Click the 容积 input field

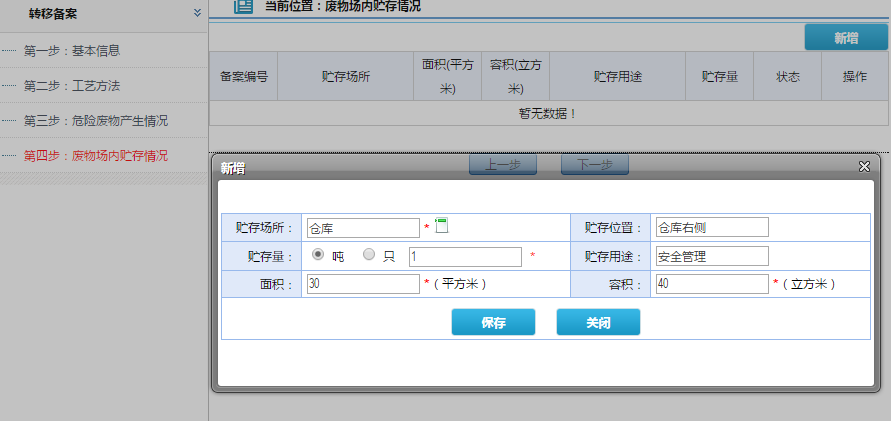[x=710, y=284]
